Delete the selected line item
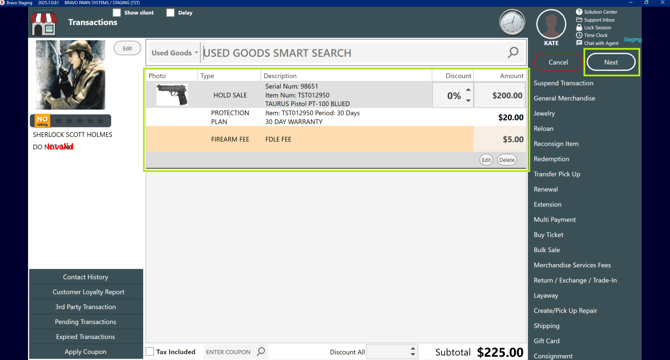Viewport: 670px width, 360px height. coord(507,160)
